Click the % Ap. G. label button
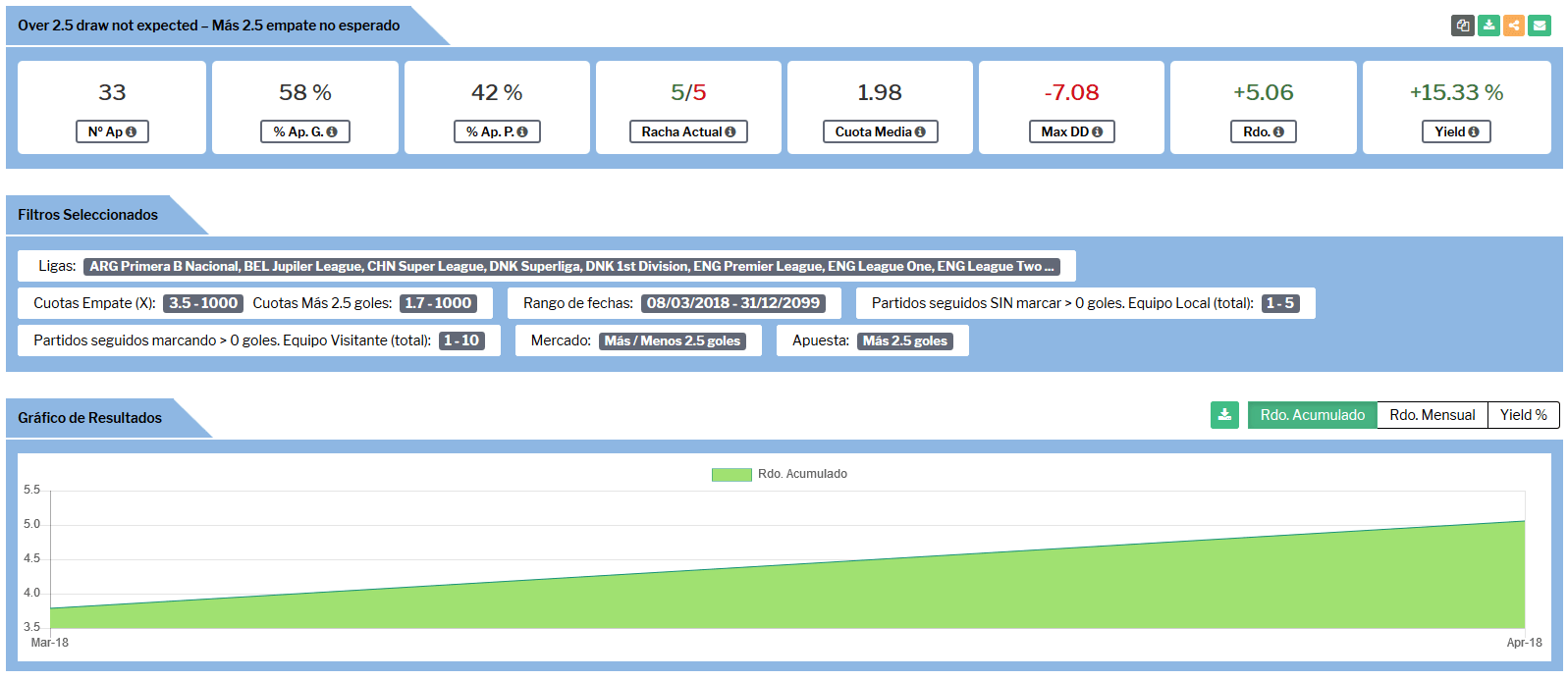1568x679 pixels. pyautogui.click(x=304, y=131)
